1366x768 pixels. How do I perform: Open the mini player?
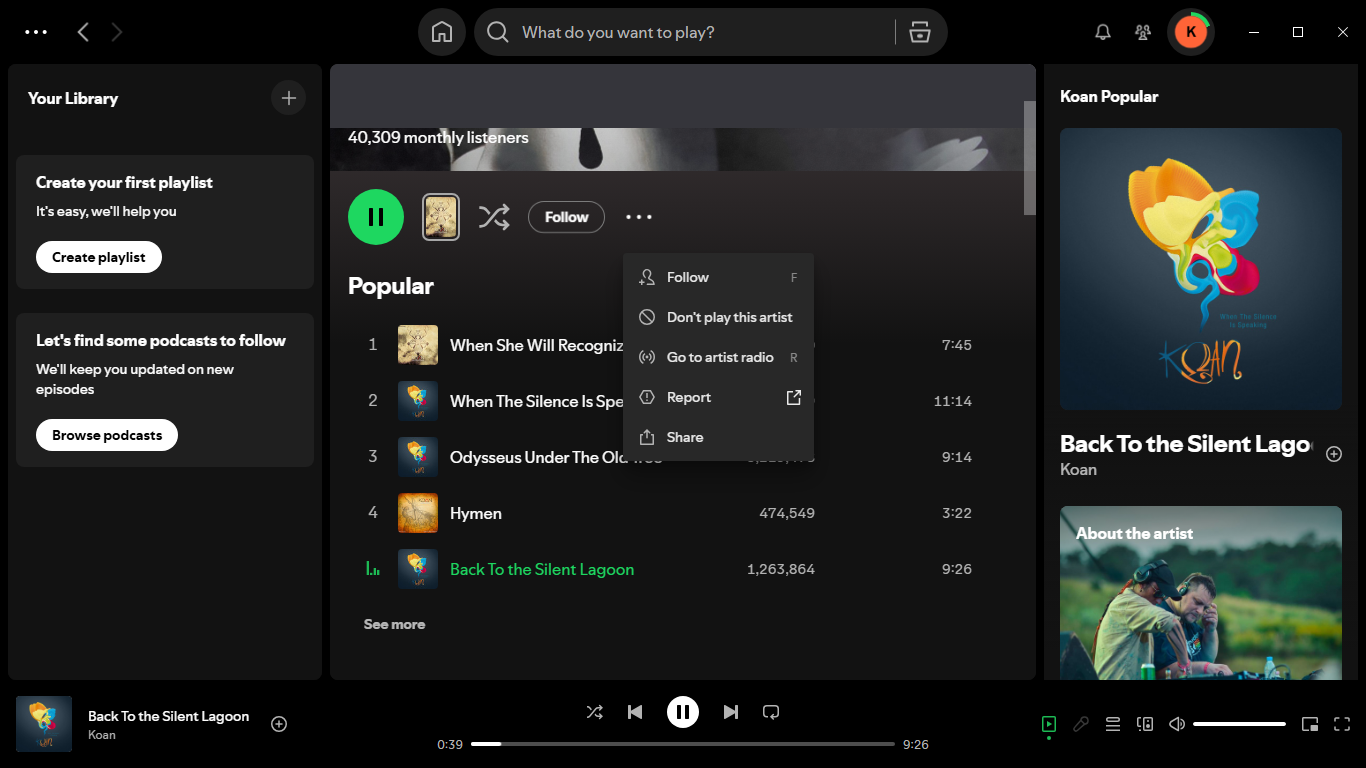[1310, 724]
